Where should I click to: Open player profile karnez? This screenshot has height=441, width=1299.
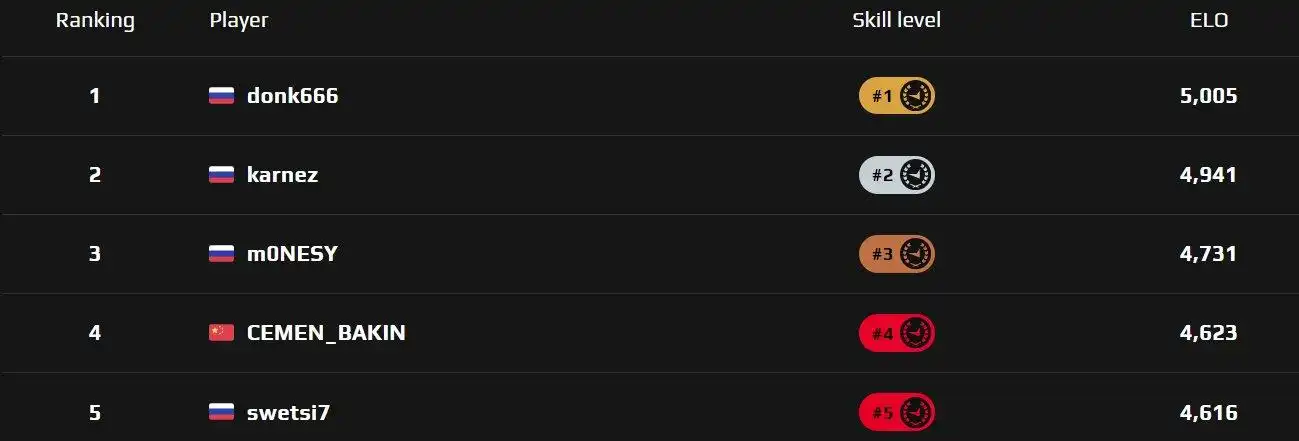pos(282,175)
